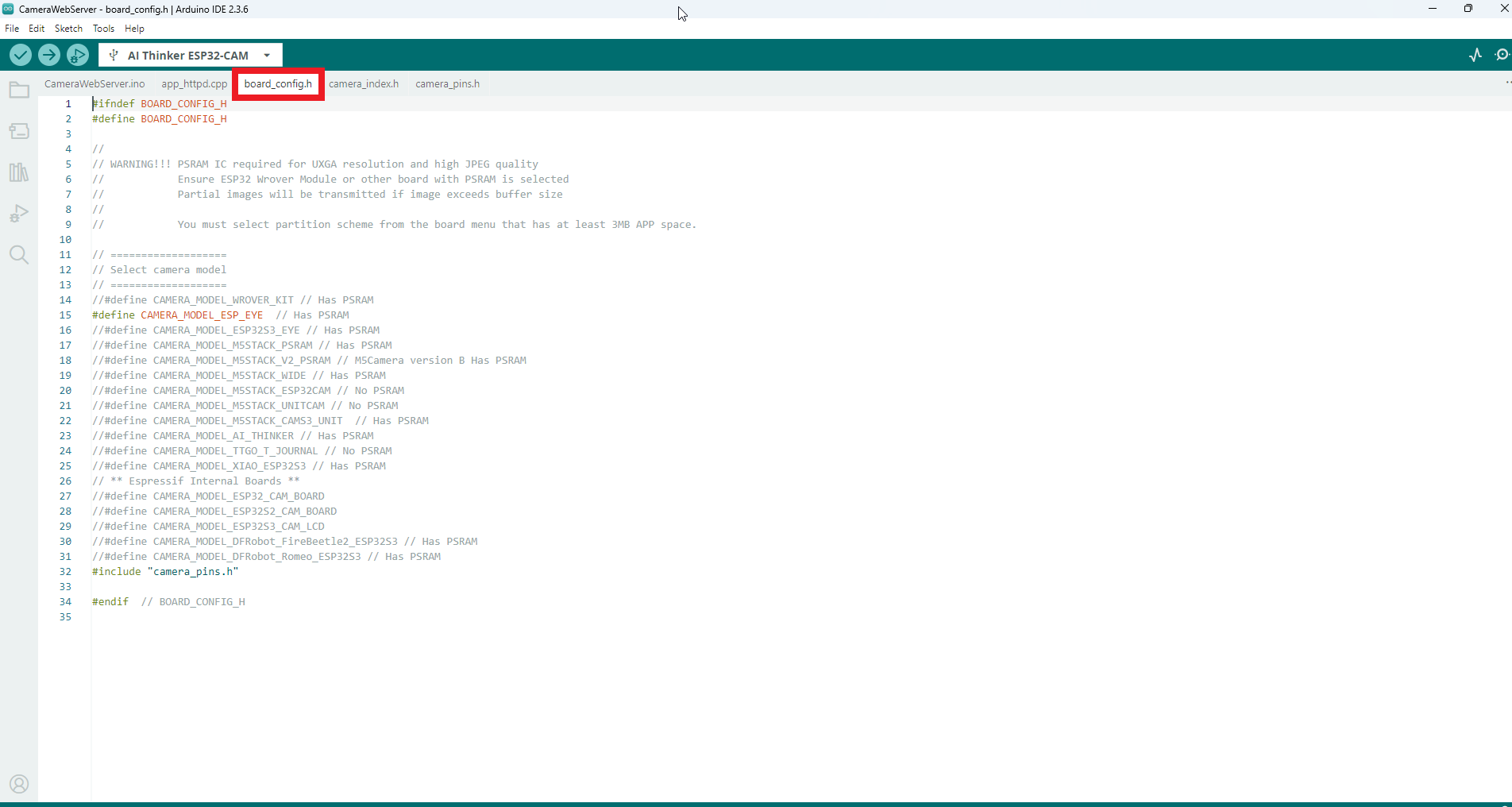Click the Upload arrow icon
The height and width of the screenshot is (807, 1512).
coord(49,55)
